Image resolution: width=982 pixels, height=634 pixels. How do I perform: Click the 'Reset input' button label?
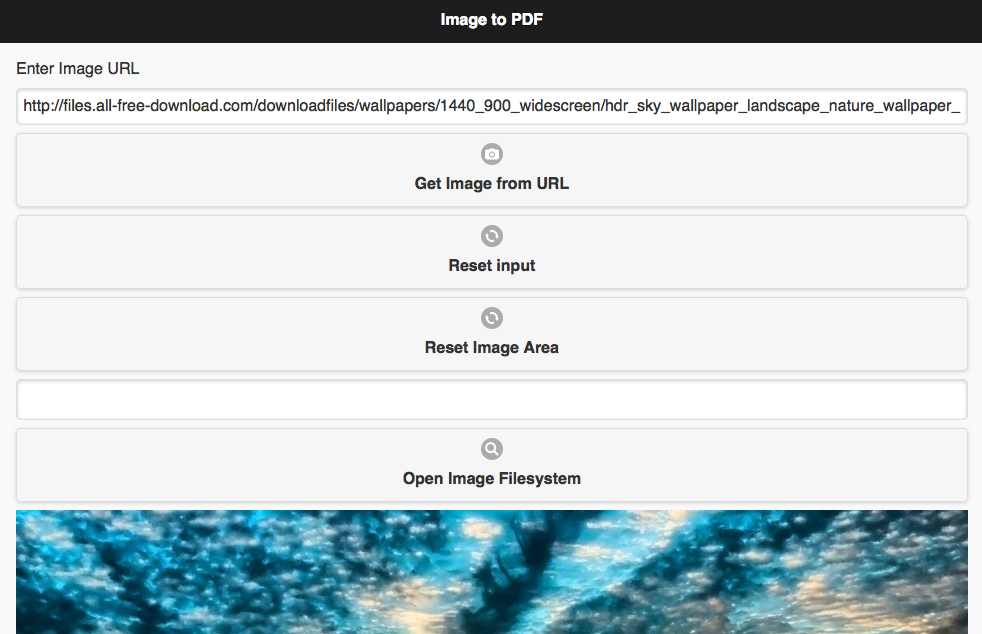coord(492,266)
